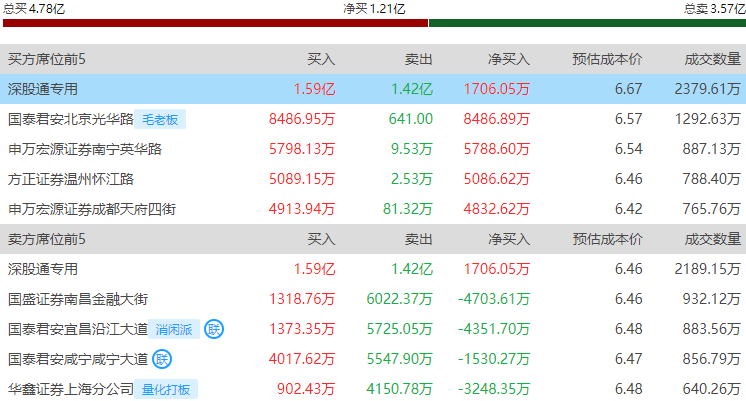This screenshot has width=746, height=401.
Task: Click net value -1530.27万
Action: pos(494,359)
